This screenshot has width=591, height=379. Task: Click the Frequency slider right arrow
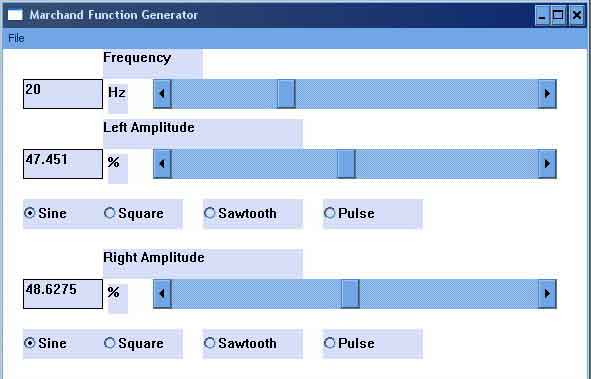(x=547, y=94)
